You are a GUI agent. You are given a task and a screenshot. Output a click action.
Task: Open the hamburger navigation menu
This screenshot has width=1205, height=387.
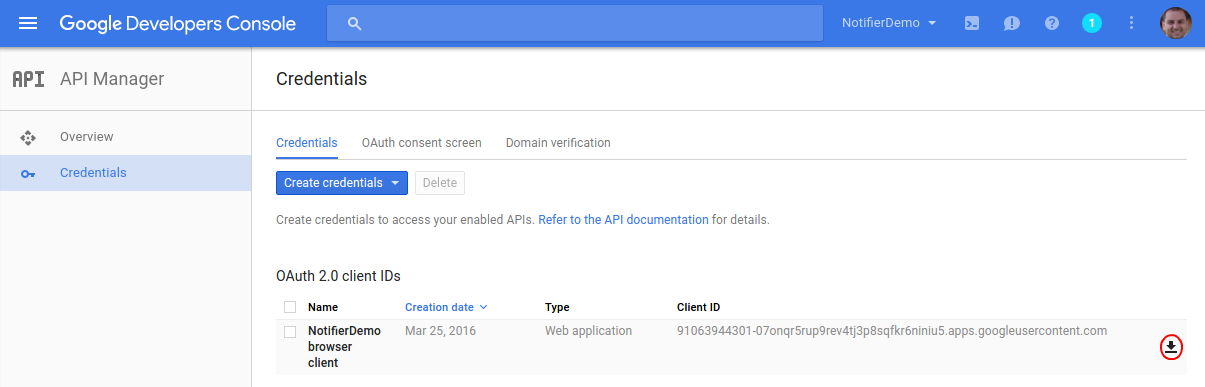pyautogui.click(x=28, y=23)
